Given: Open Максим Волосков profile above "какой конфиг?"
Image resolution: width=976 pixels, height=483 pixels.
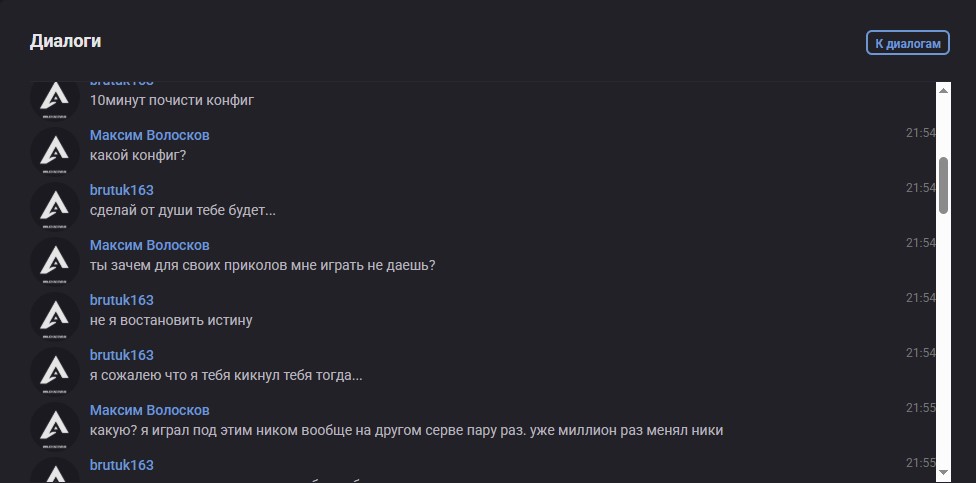Looking at the screenshot, I should click(x=149, y=135).
